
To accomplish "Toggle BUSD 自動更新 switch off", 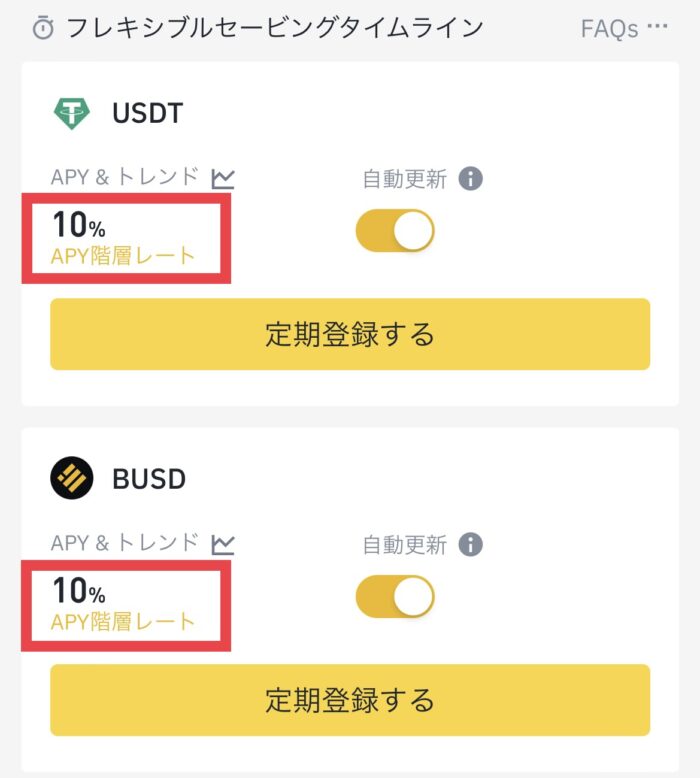I will coord(395,596).
